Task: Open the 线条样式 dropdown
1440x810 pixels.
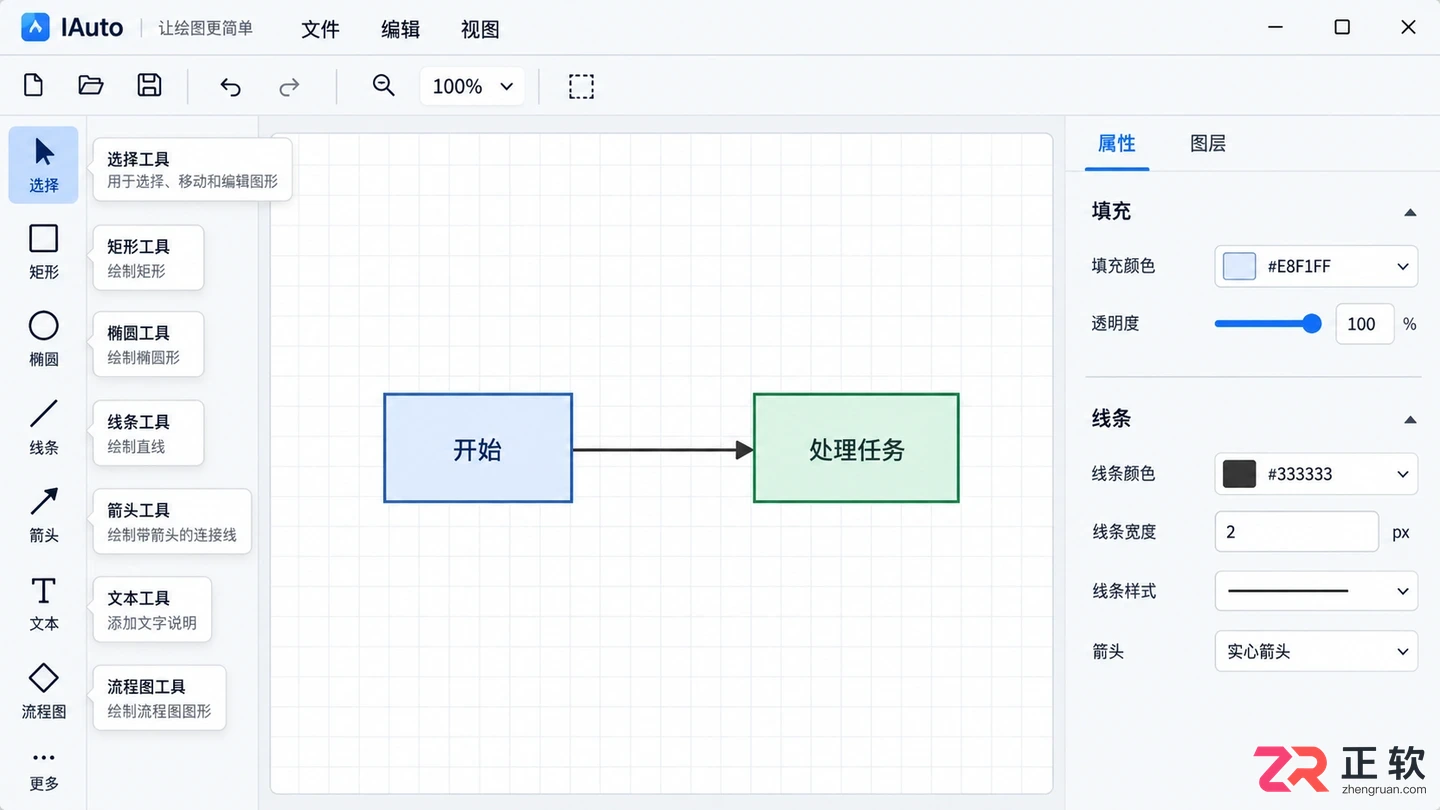Action: (1316, 591)
